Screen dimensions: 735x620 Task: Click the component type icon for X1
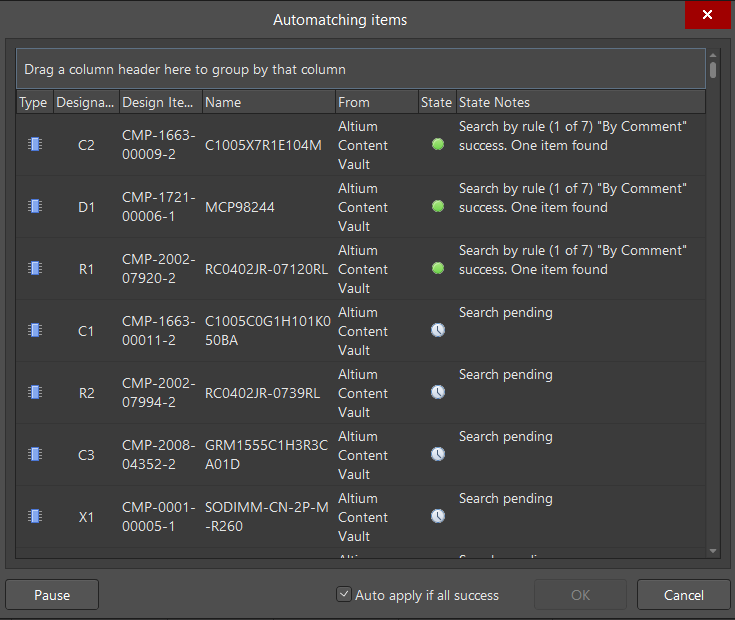tap(35, 516)
